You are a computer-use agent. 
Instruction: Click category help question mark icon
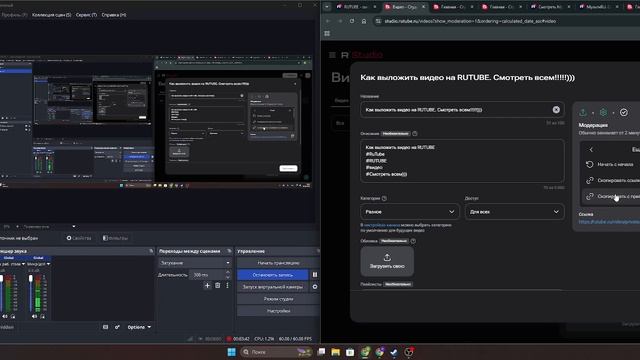(384, 198)
